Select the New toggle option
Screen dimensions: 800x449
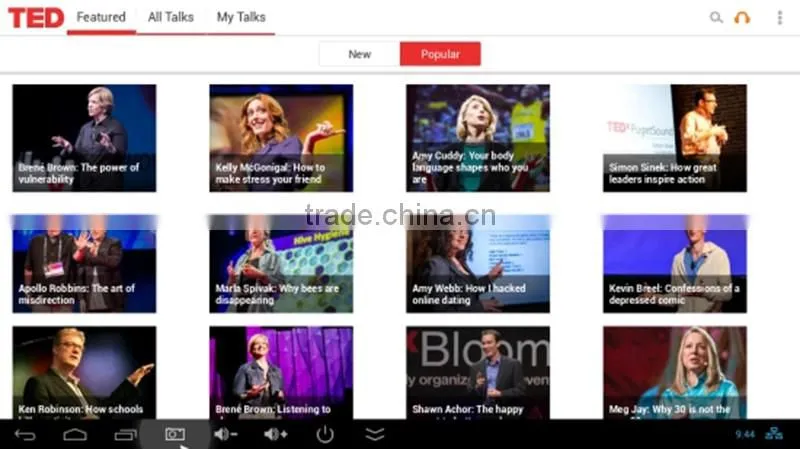[x=360, y=54]
